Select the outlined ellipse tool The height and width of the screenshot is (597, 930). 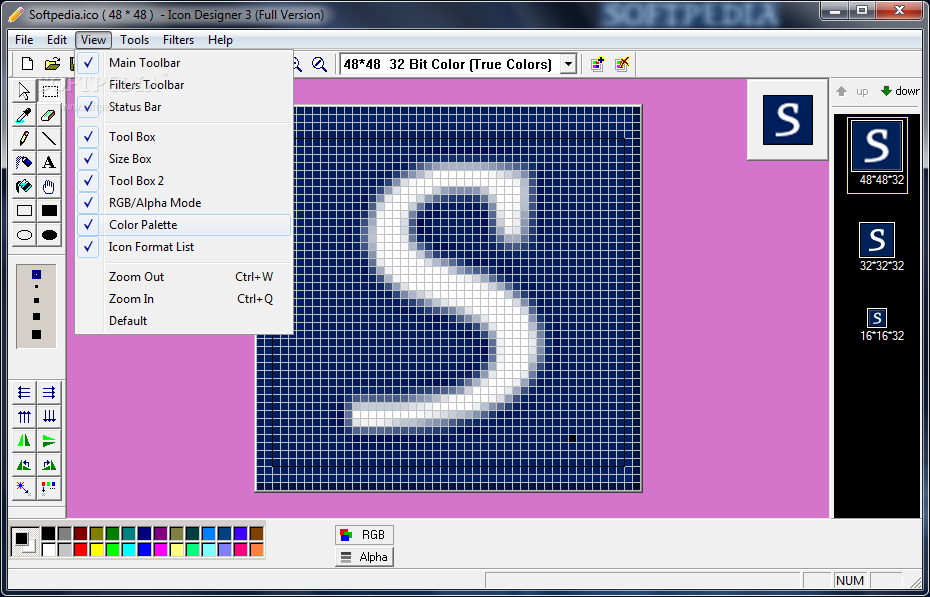(24, 235)
